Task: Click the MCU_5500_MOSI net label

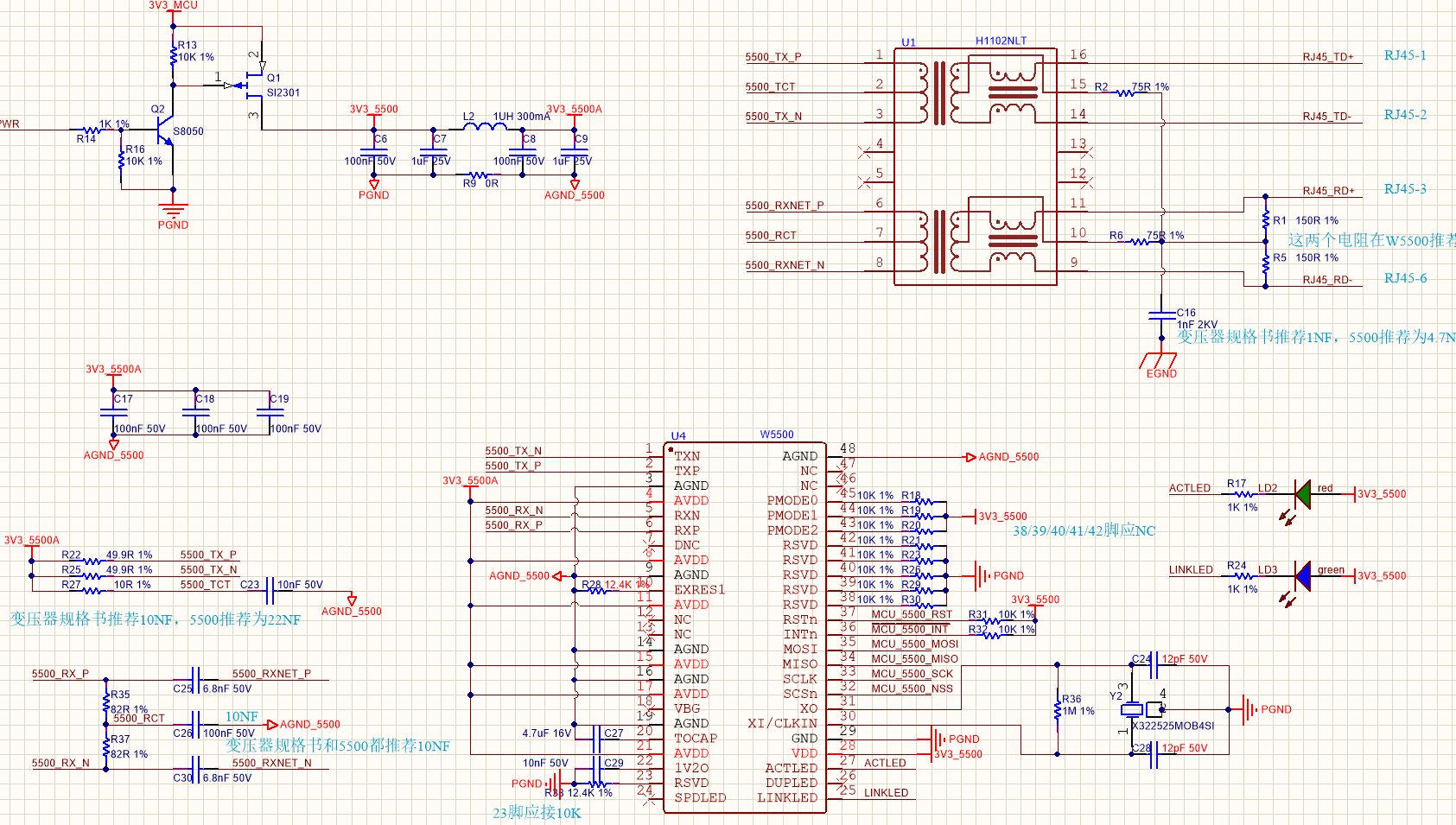Action: click(914, 644)
